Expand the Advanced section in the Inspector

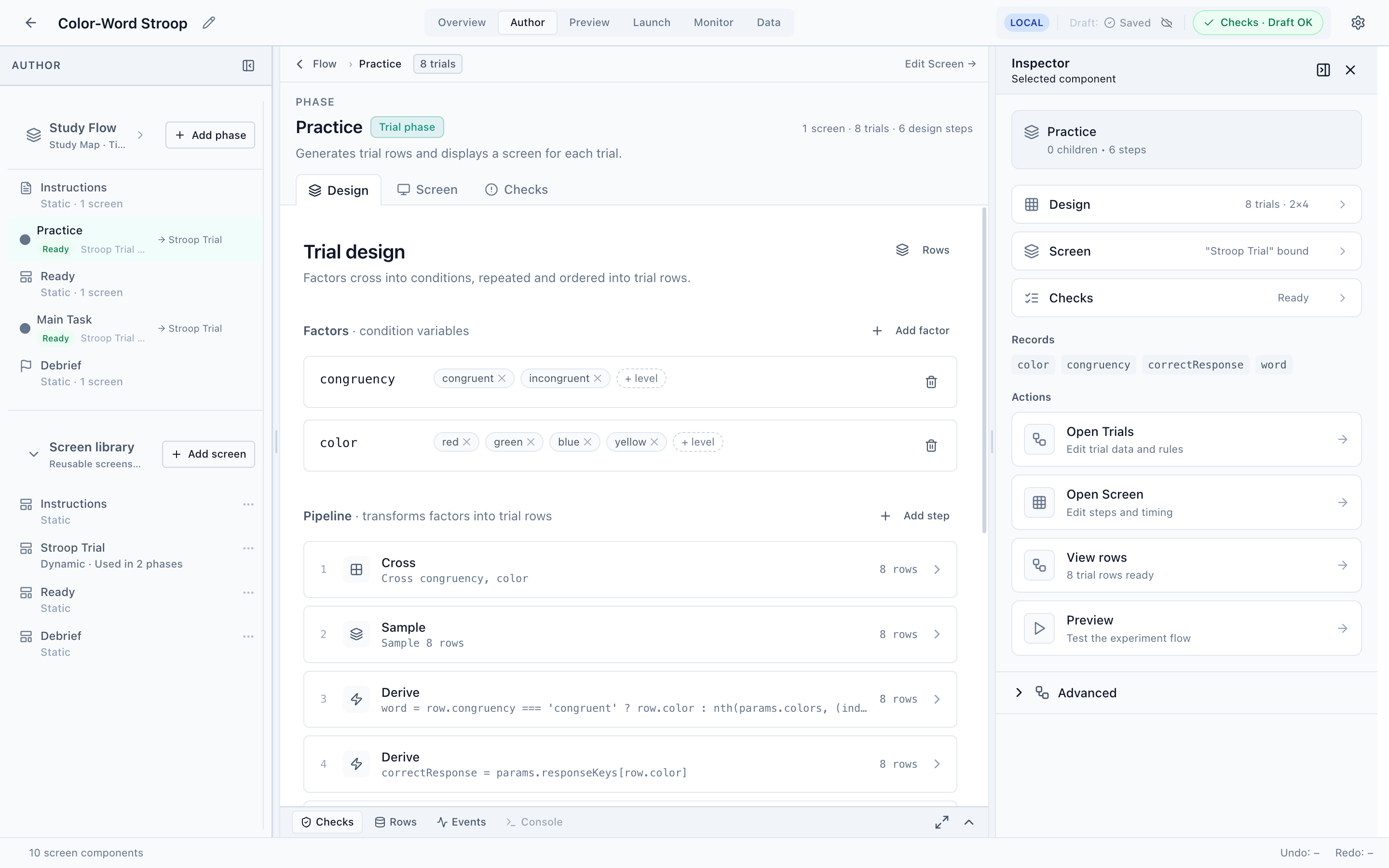click(1019, 693)
